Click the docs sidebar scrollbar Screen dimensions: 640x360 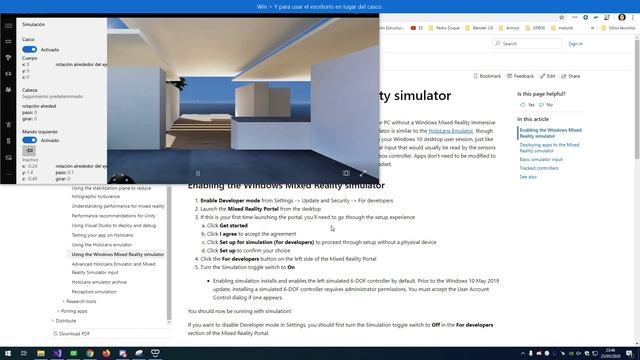coord(169,253)
